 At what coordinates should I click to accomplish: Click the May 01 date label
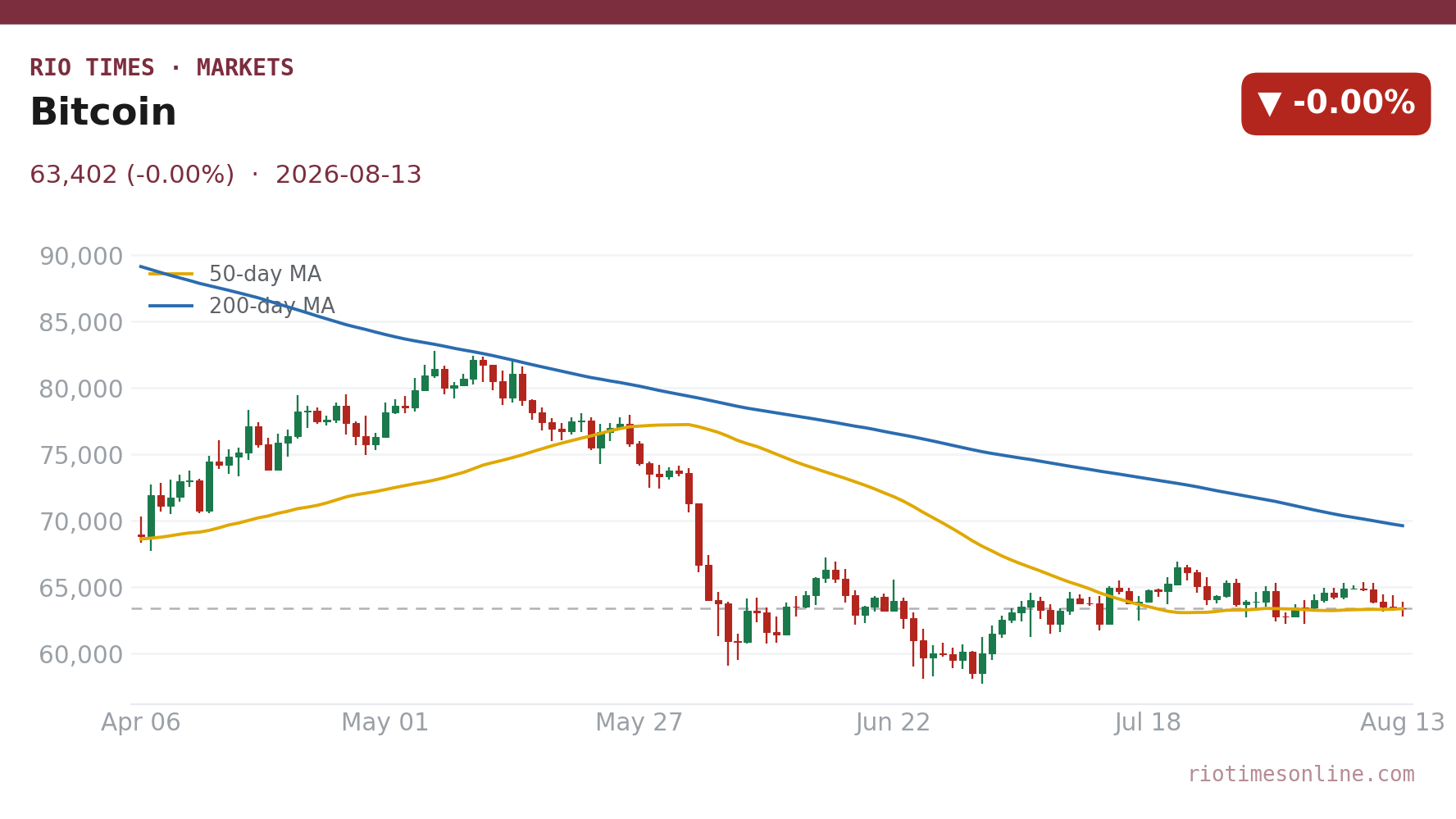click(x=385, y=722)
